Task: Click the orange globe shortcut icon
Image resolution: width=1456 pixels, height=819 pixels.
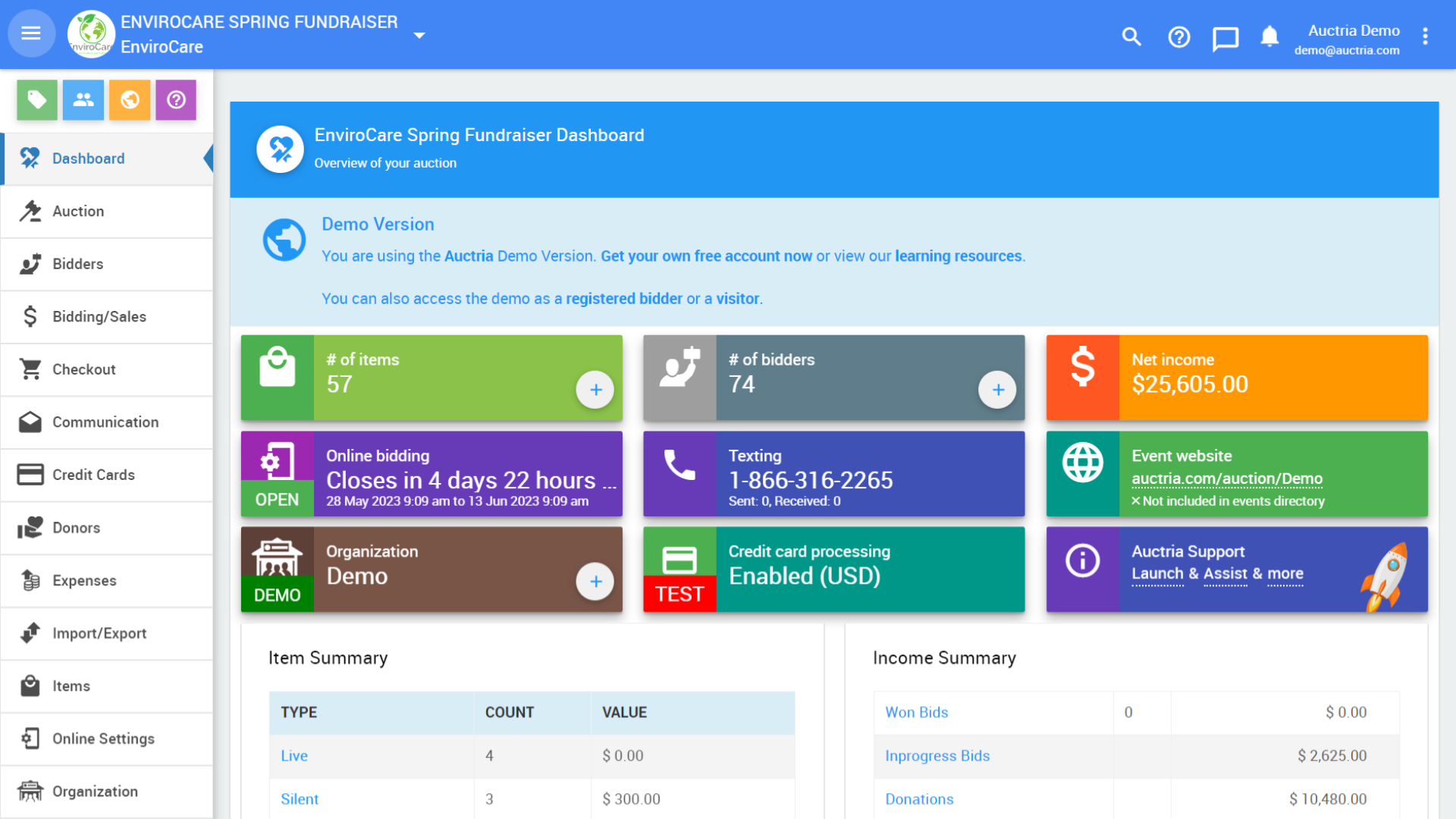Action: click(x=130, y=99)
